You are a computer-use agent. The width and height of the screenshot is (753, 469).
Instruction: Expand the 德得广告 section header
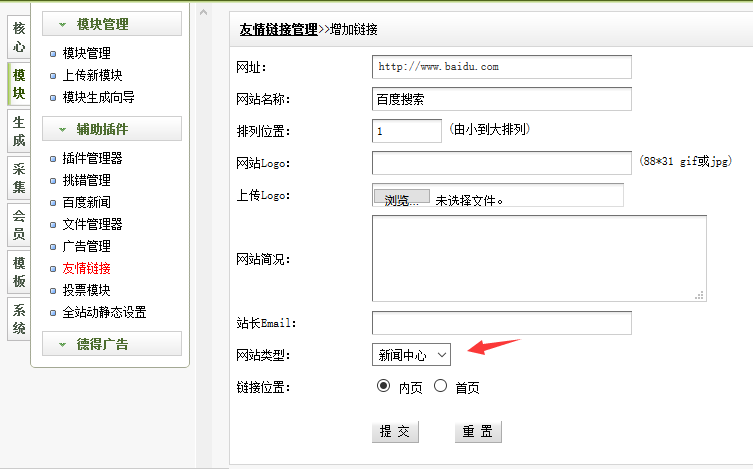(111, 344)
